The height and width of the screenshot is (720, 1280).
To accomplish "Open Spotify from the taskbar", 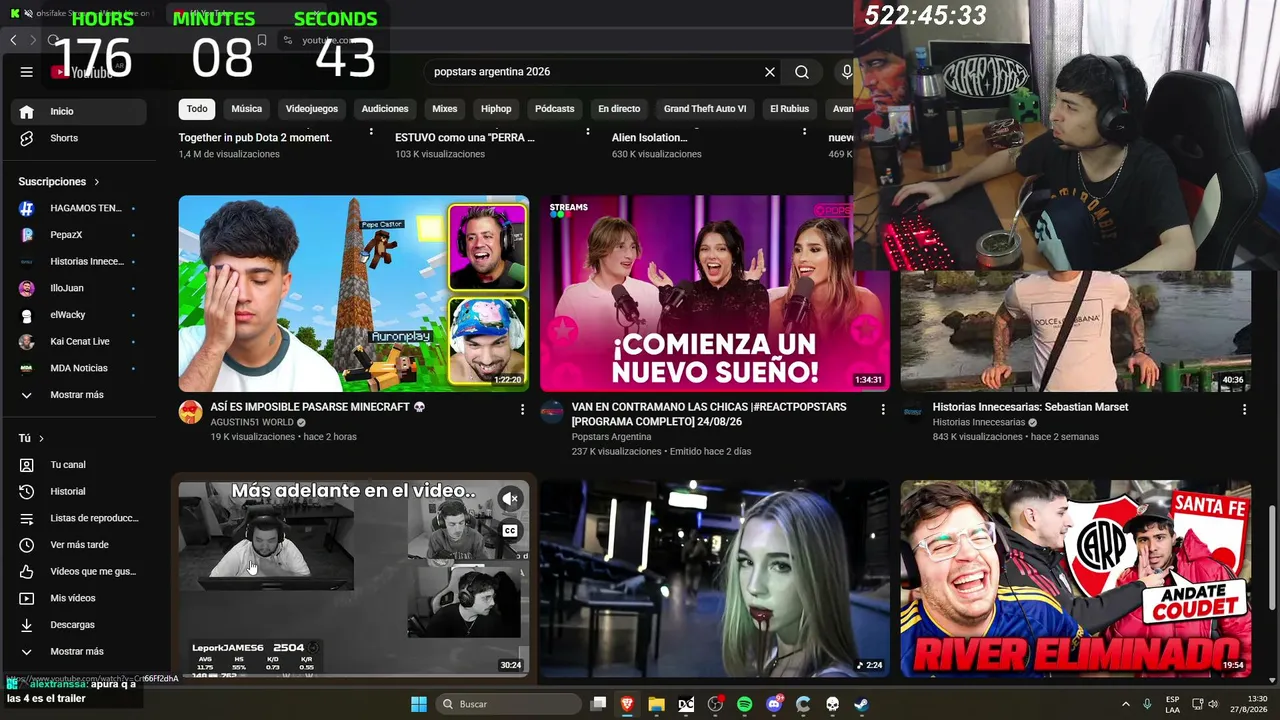I will (x=744, y=704).
